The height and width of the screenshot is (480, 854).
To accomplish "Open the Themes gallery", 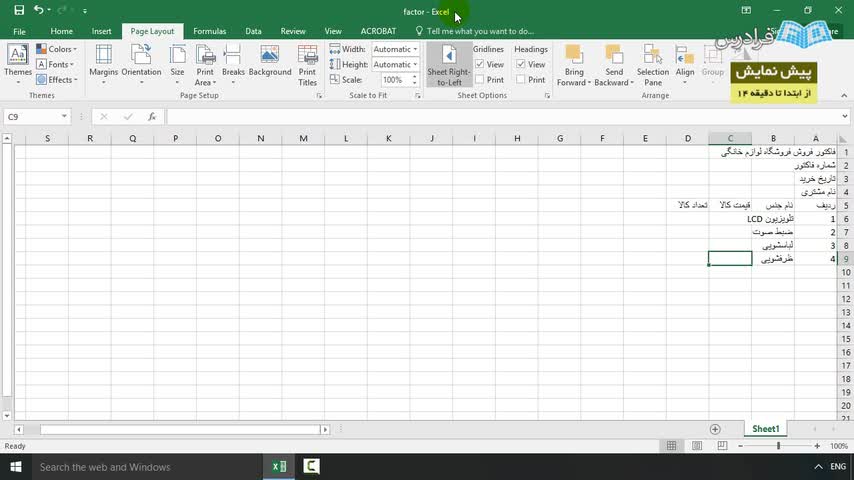I will 17,65.
